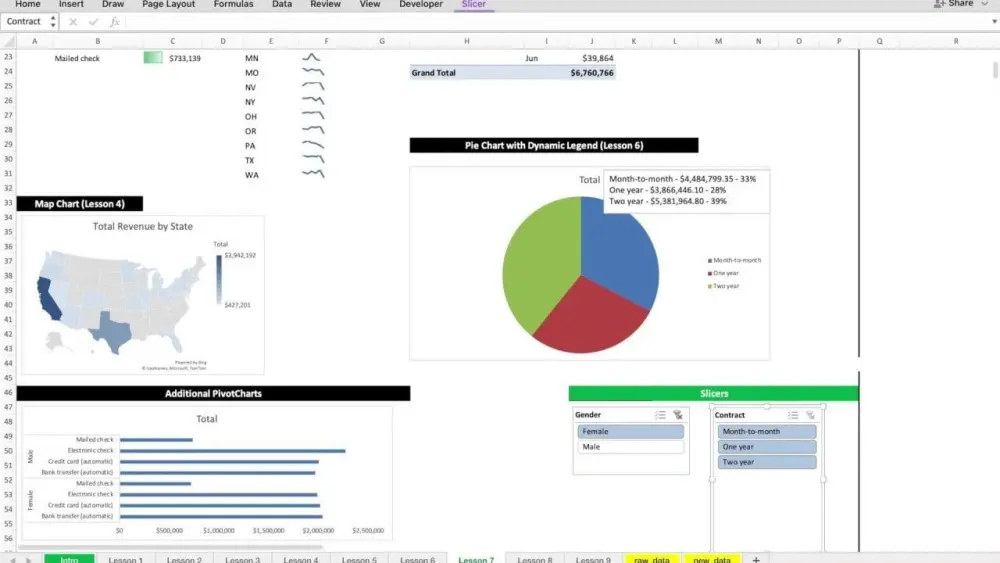Viewport: 1000px width, 563px height.
Task: Click the Select All corner triangle
Action: [9, 41]
